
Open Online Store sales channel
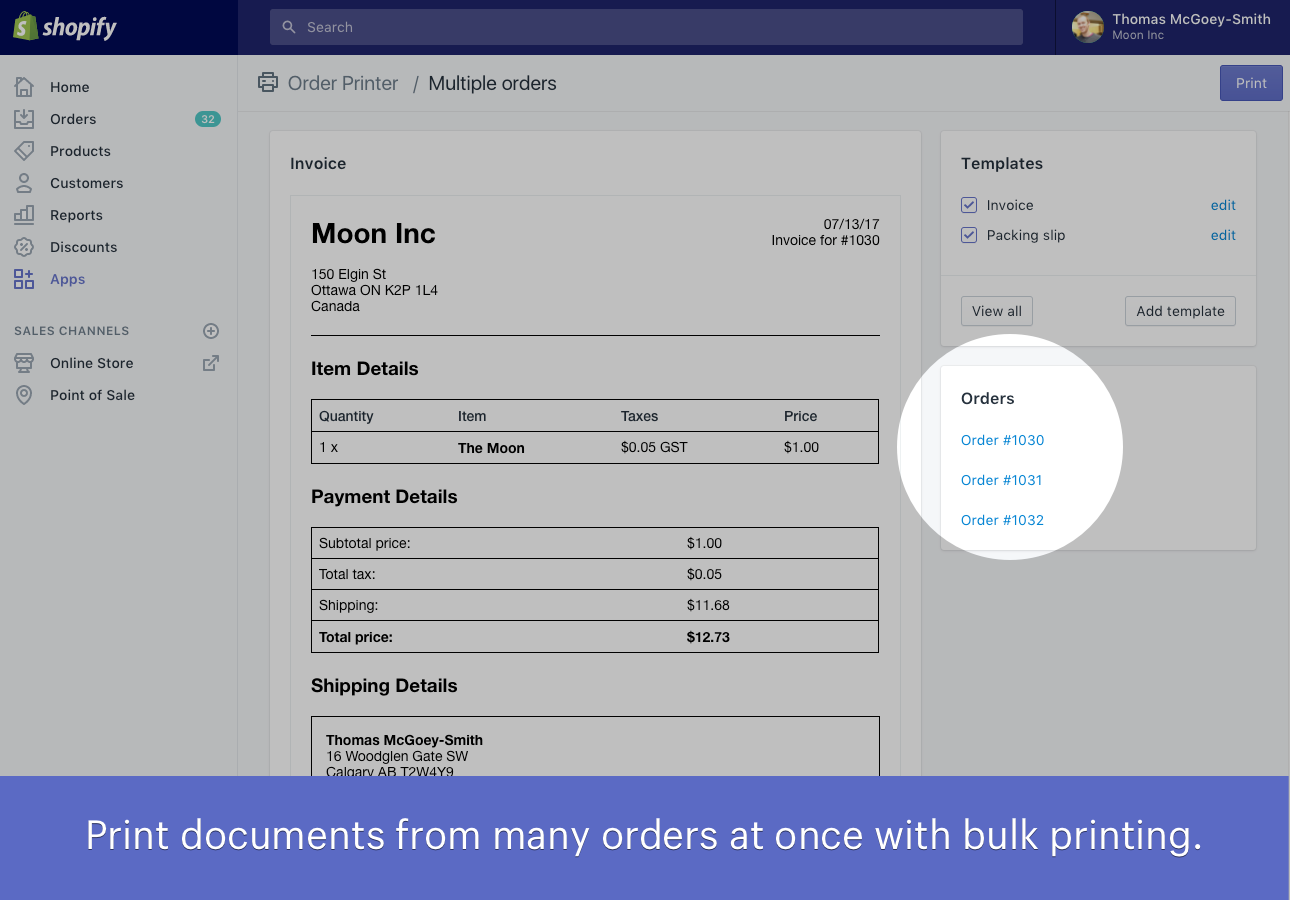(91, 363)
